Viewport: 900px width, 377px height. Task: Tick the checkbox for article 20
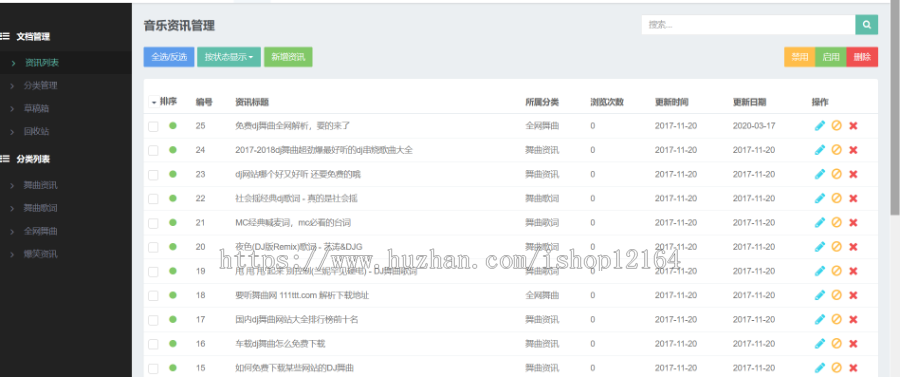tap(153, 247)
